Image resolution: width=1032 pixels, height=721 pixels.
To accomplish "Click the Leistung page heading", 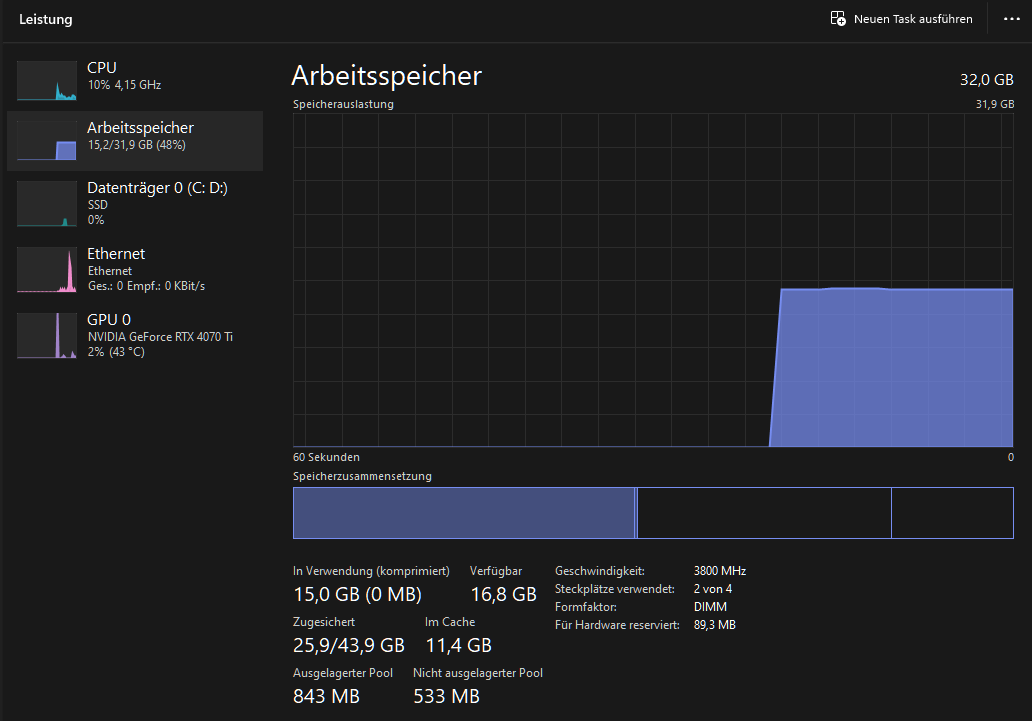I will pyautogui.click(x=45, y=19).
